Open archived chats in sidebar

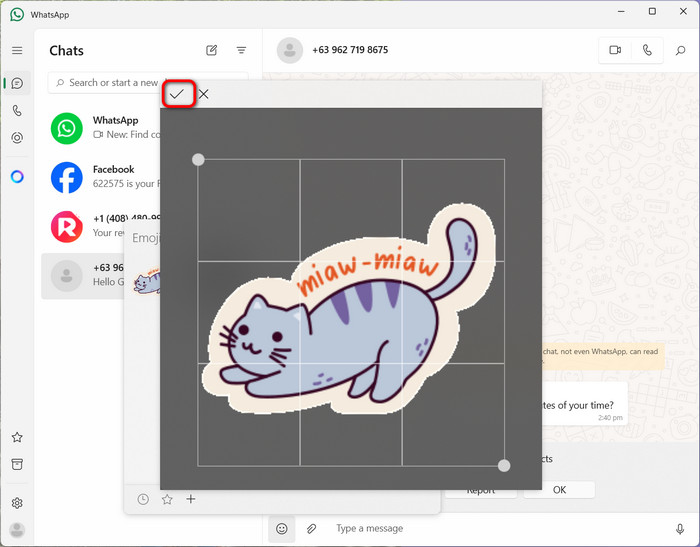[x=17, y=464]
